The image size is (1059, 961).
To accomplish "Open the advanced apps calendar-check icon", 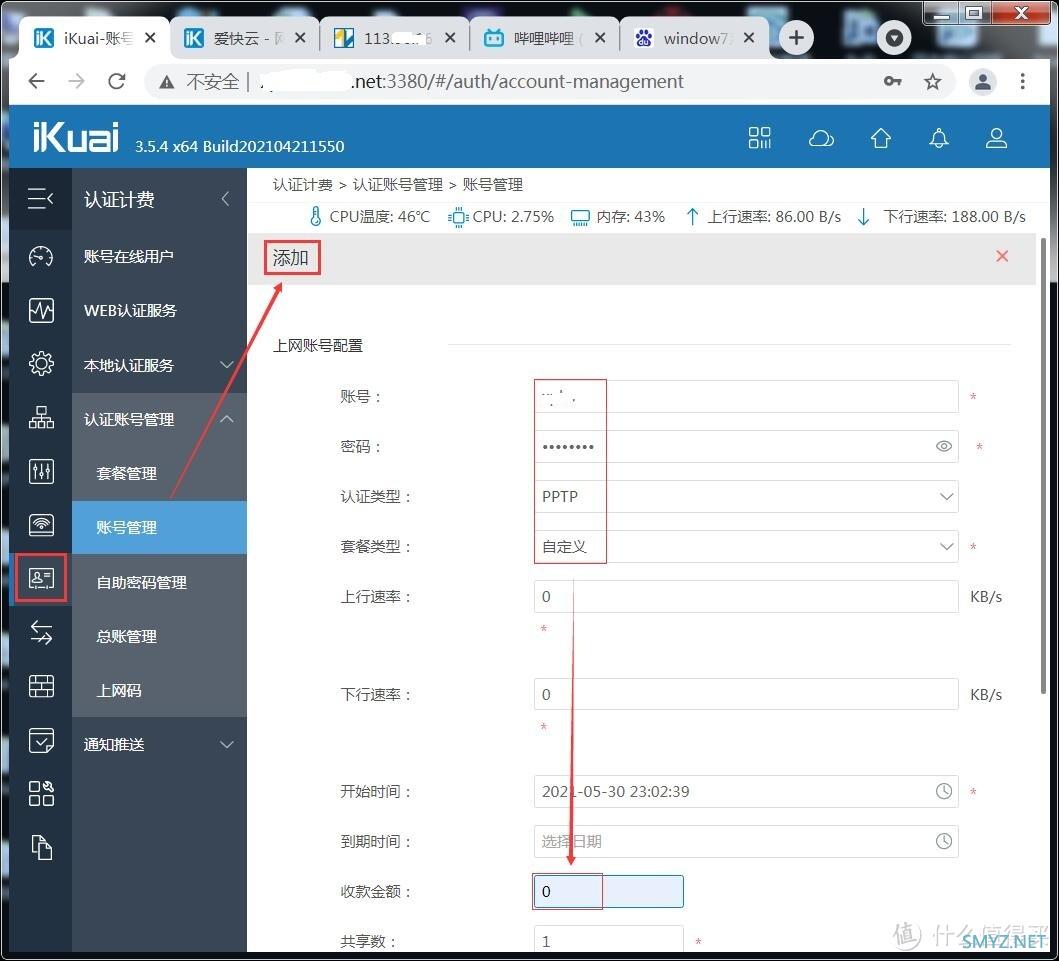I will click(41, 740).
